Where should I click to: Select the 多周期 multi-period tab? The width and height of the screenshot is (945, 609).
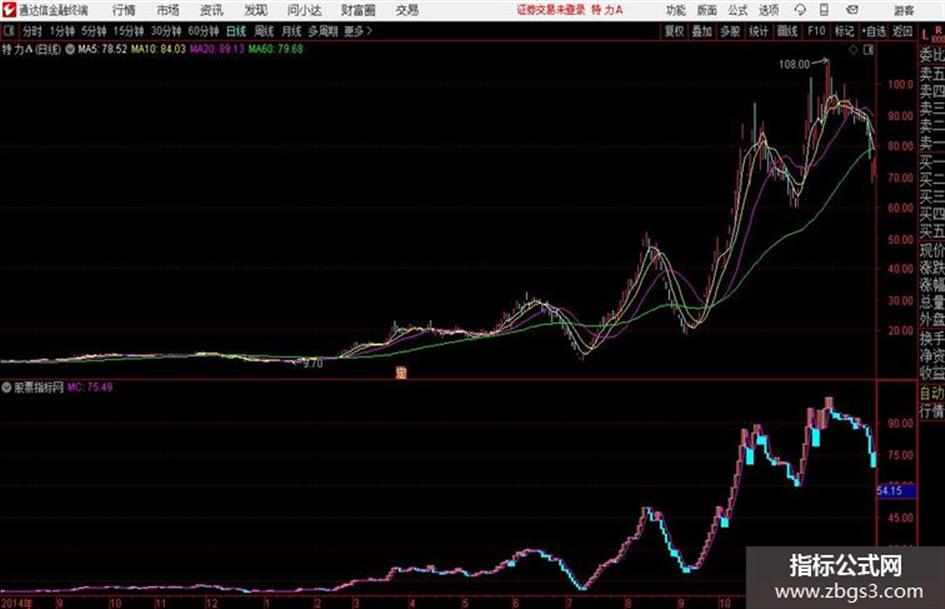323,31
